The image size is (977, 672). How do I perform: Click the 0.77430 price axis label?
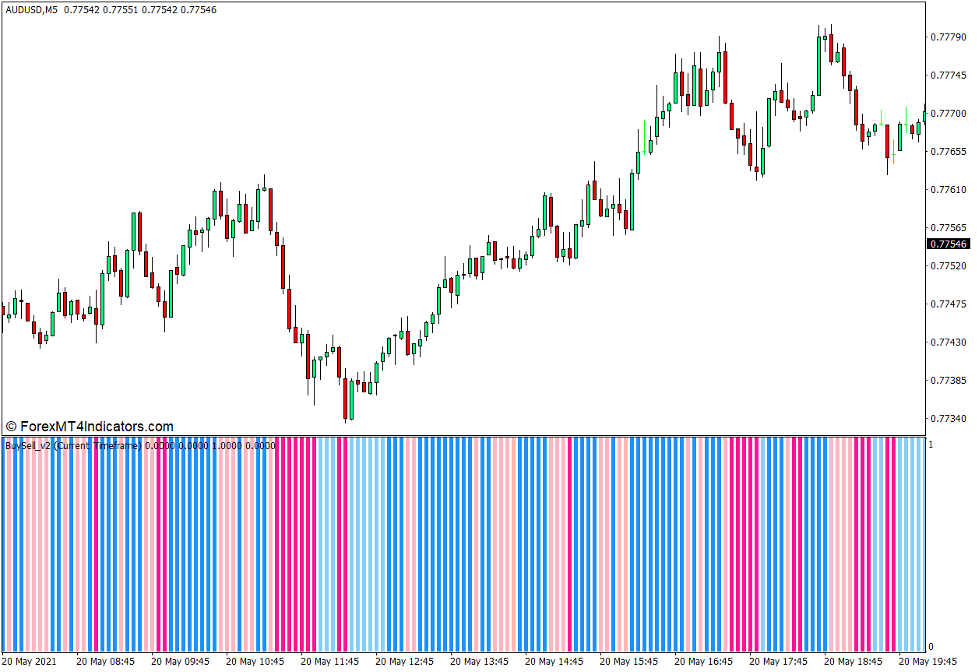click(x=948, y=342)
